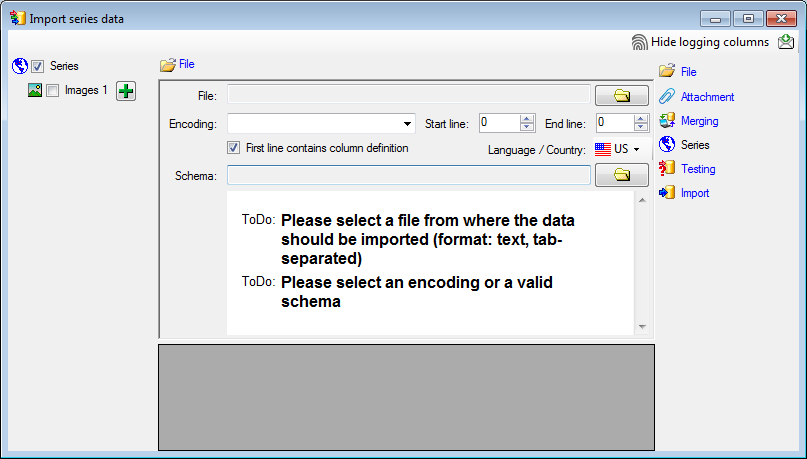807x459 pixels.
Task: Click the Testing step icon
Action: (x=667, y=168)
